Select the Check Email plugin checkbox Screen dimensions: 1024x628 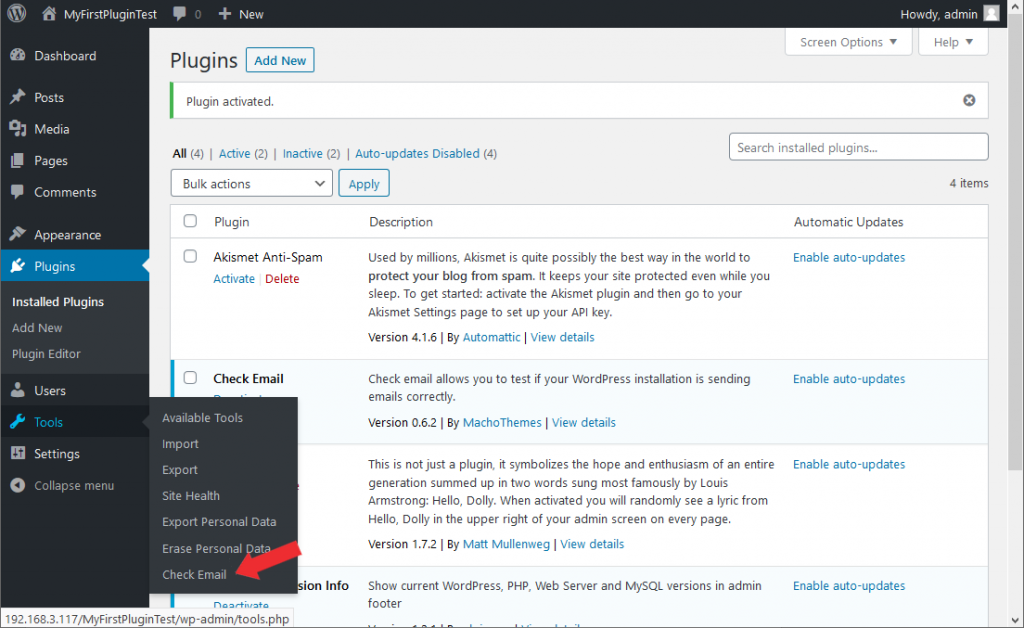190,378
